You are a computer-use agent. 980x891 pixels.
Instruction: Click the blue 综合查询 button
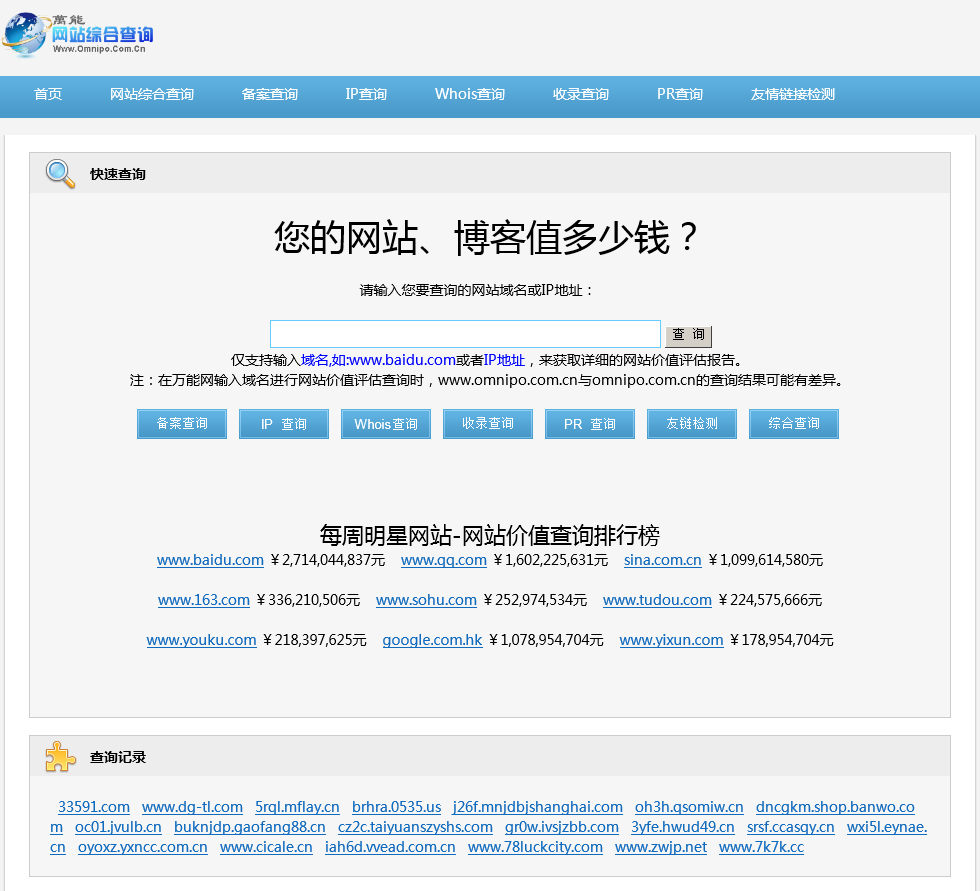(x=794, y=424)
